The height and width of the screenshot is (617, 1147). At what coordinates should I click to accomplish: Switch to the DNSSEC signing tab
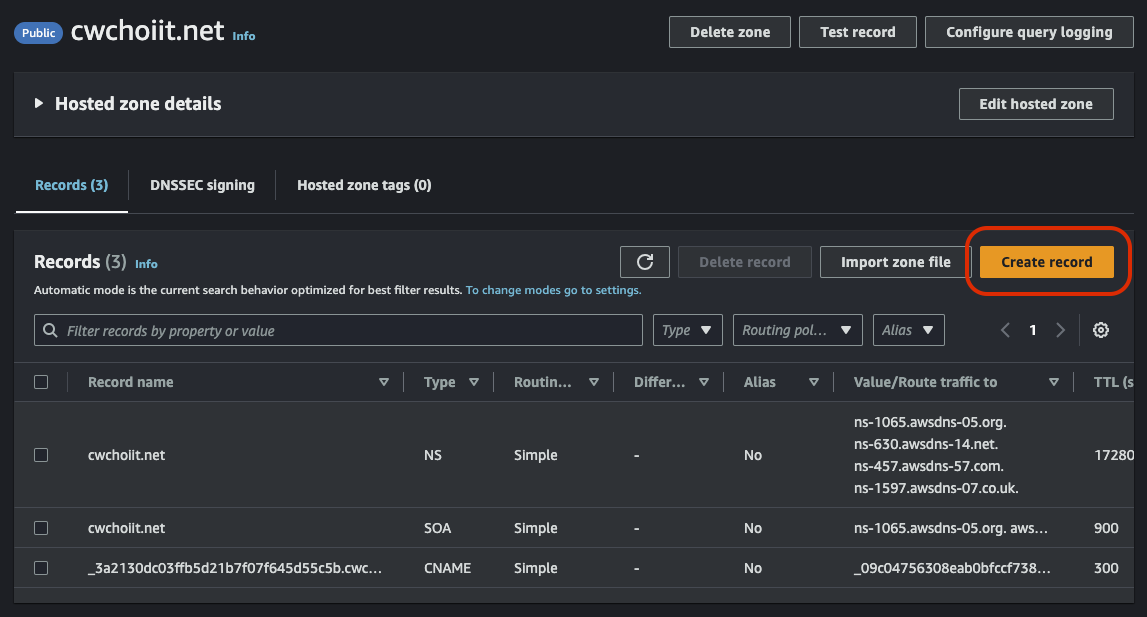(202, 185)
